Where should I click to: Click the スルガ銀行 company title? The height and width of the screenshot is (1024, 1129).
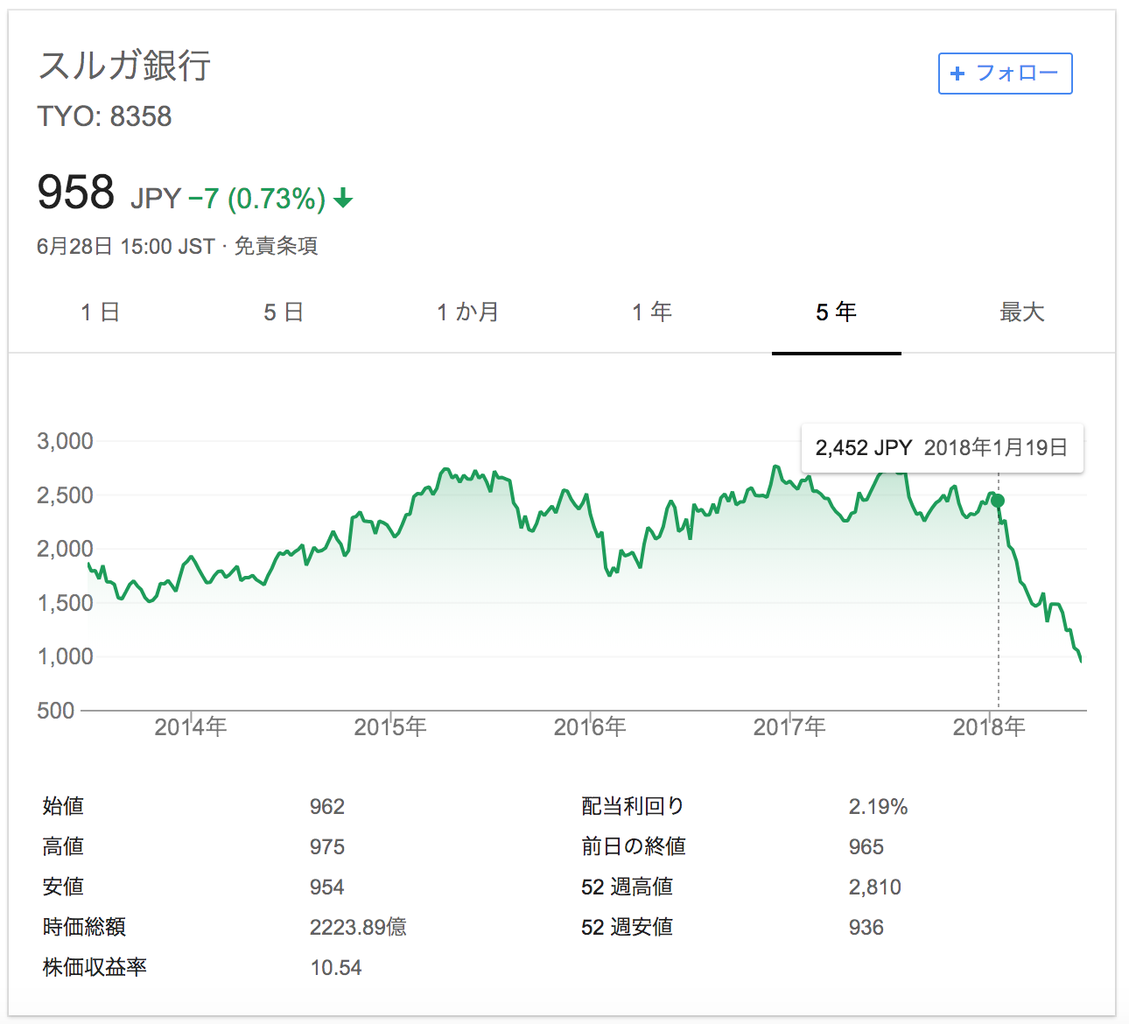[x=124, y=66]
